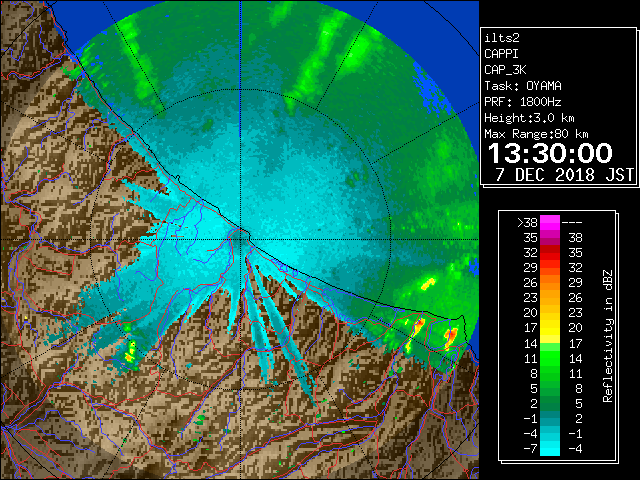This screenshot has width=640, height=480.
Task: Select the 'Task: OYAMA' line
Action: coord(523,86)
